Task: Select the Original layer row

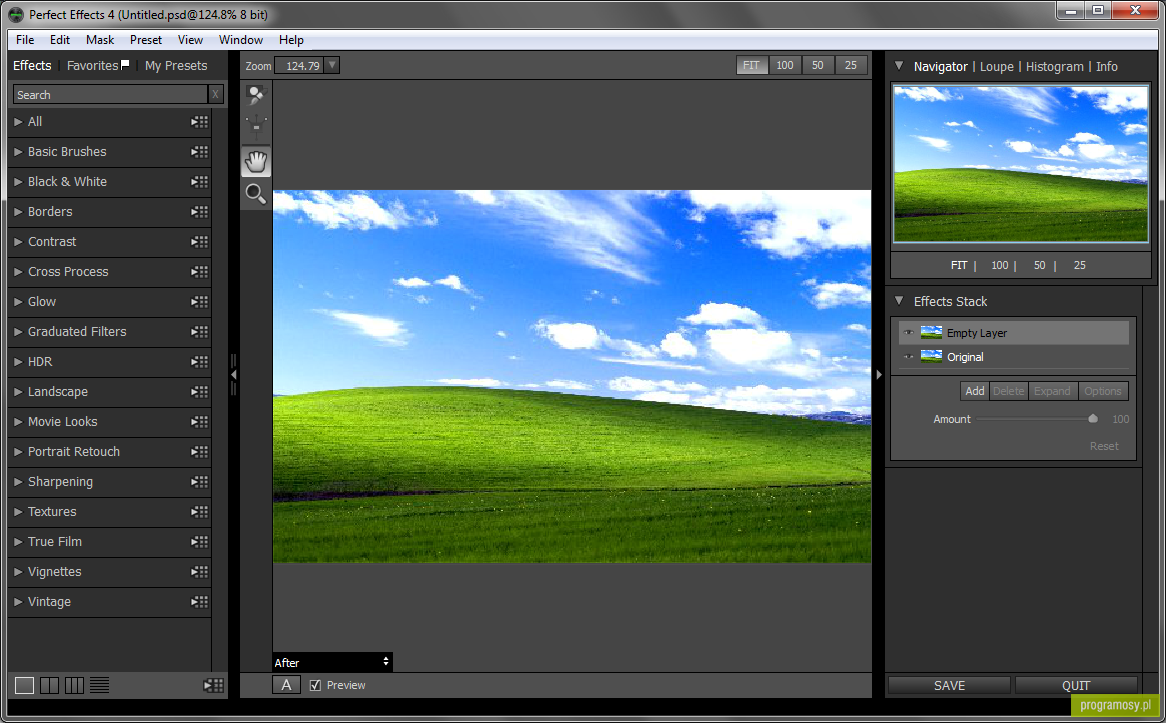Action: (x=1013, y=357)
